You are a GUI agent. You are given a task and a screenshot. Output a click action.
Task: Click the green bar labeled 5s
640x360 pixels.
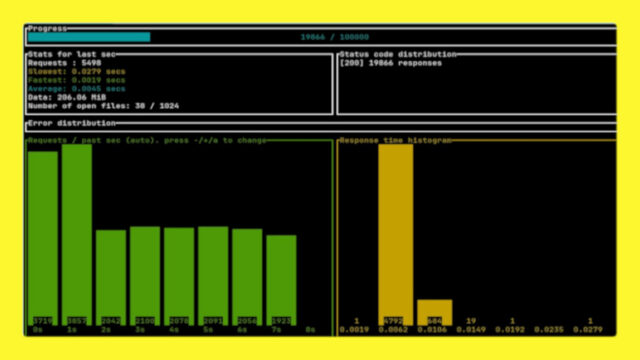click(x=213, y=276)
